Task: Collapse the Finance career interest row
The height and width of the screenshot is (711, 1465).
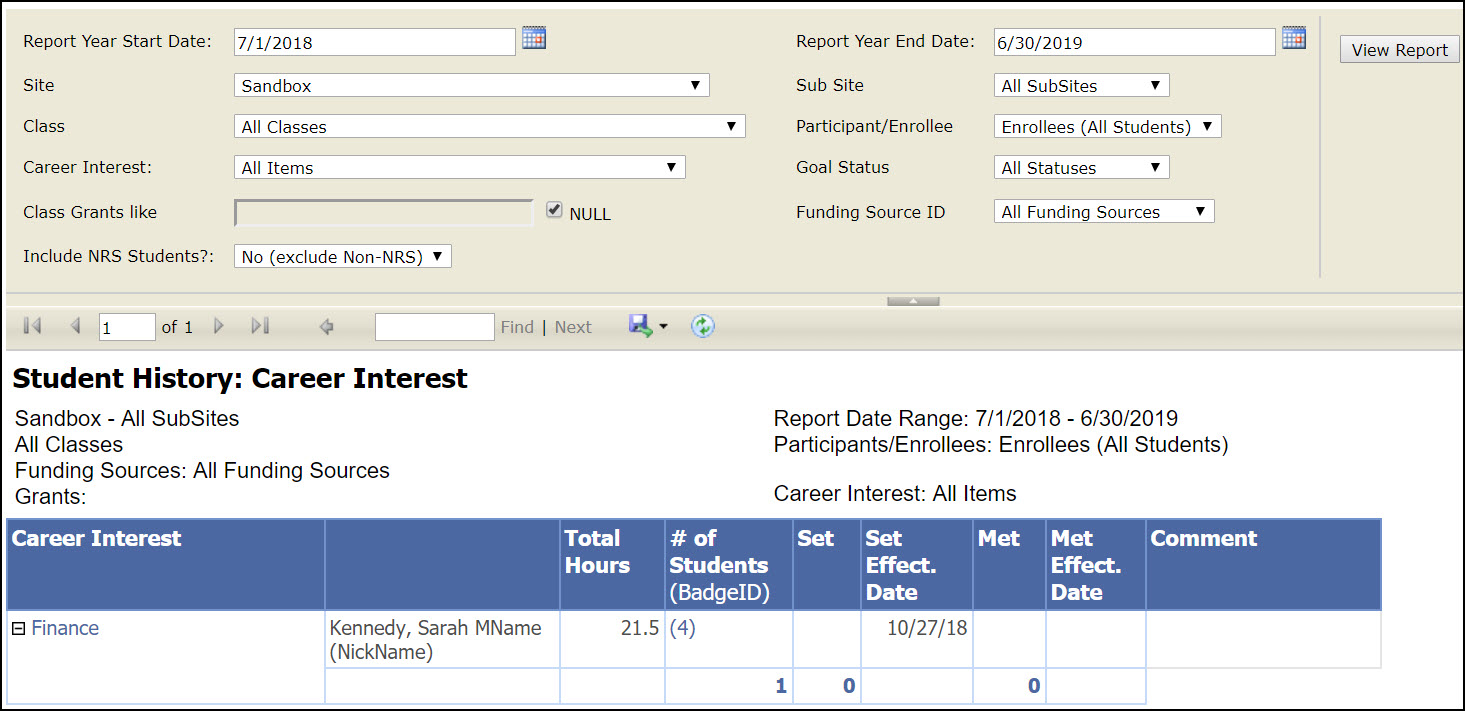Action: (18, 629)
